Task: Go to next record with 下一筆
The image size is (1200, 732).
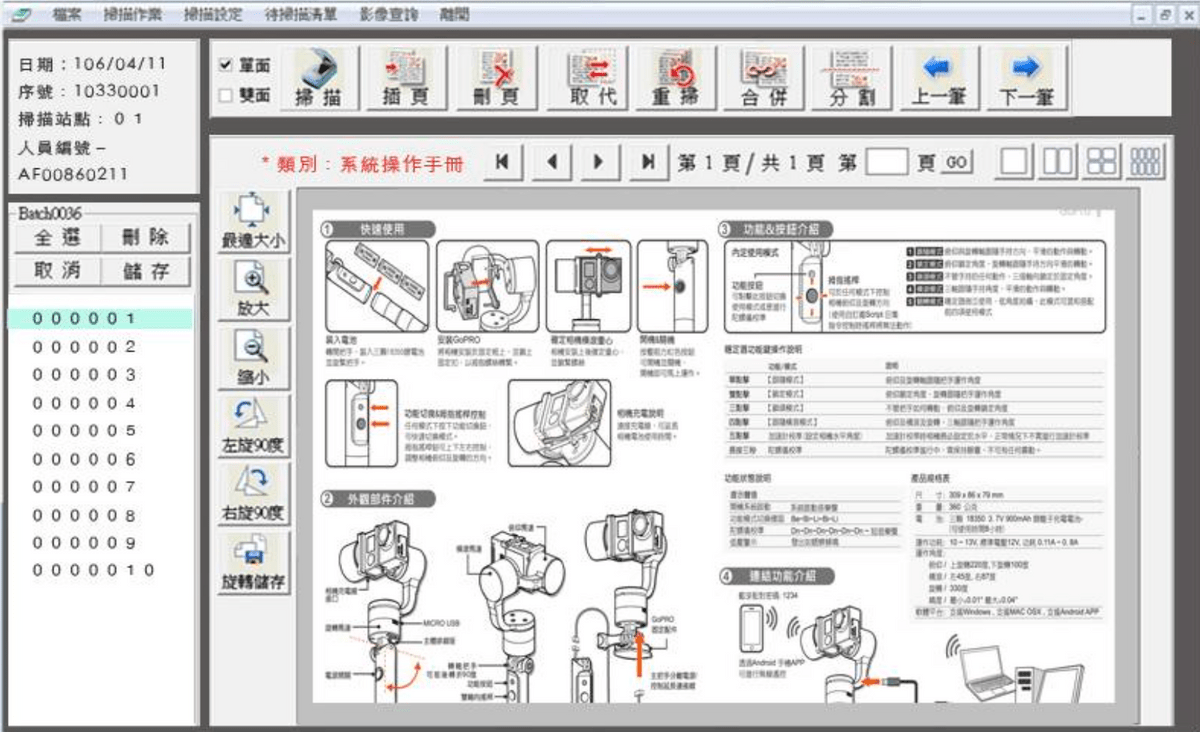Action: click(x=1026, y=78)
